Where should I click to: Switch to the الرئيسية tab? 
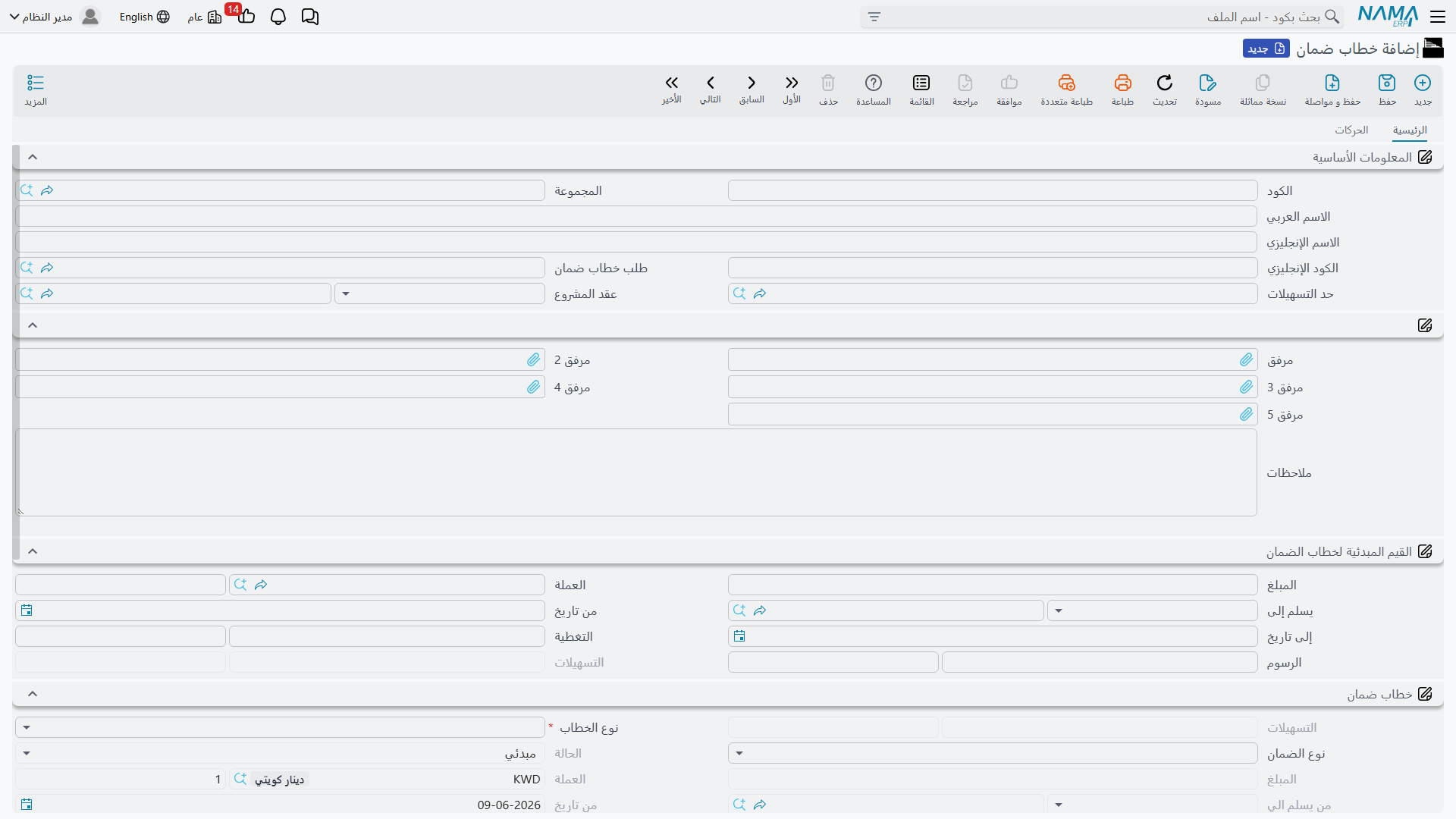click(1410, 130)
